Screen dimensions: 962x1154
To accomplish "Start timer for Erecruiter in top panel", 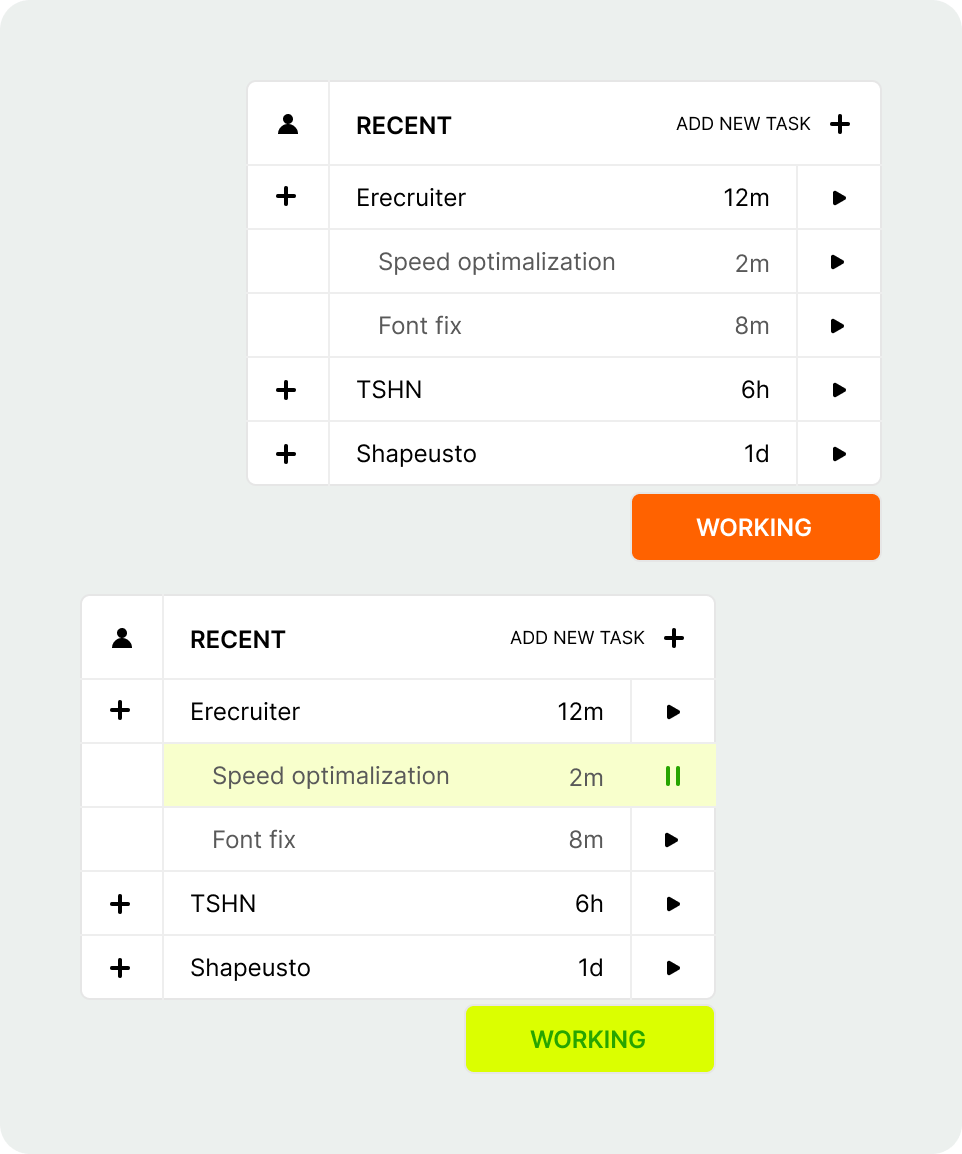I will (839, 198).
